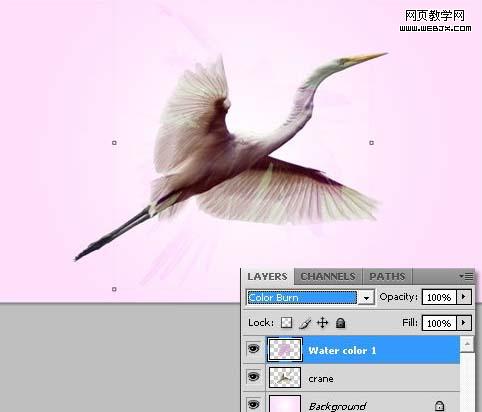The width and height of the screenshot is (482, 412).
Task: Click the Background layer lock icon
Action: 439,406
